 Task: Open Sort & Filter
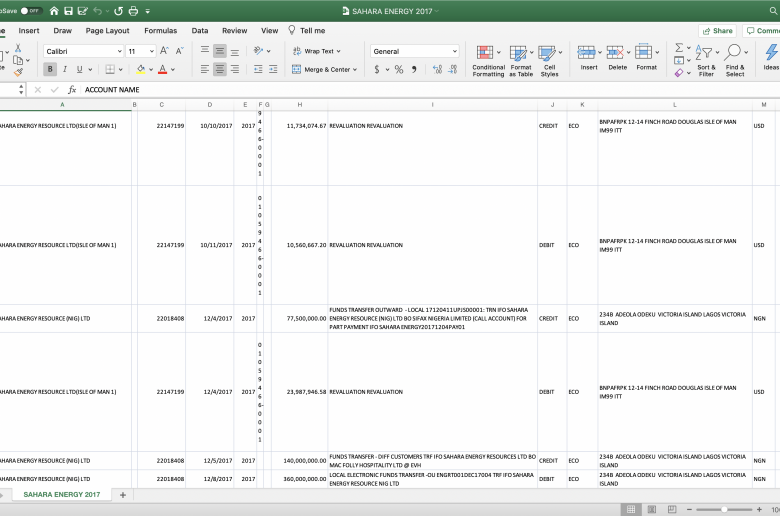point(706,60)
